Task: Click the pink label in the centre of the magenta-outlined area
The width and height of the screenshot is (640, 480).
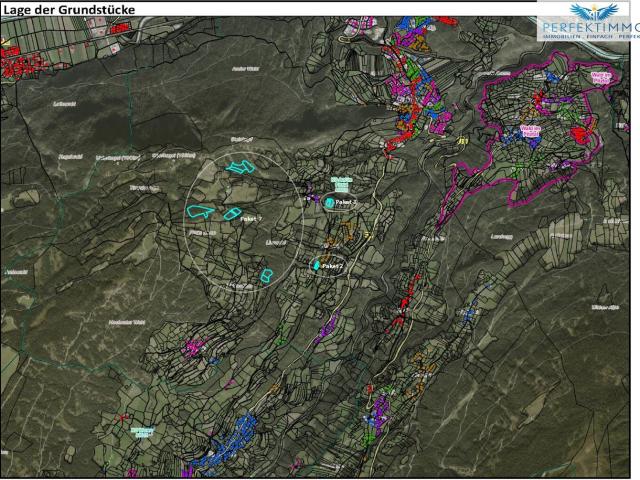Action: coord(529,129)
